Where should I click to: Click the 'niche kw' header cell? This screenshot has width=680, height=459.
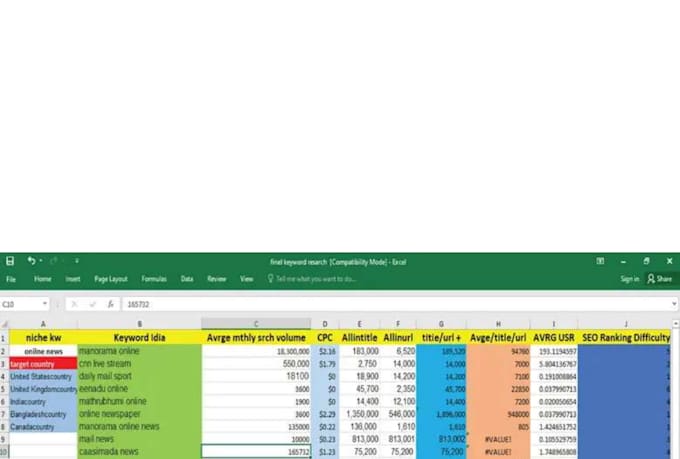coord(43,338)
